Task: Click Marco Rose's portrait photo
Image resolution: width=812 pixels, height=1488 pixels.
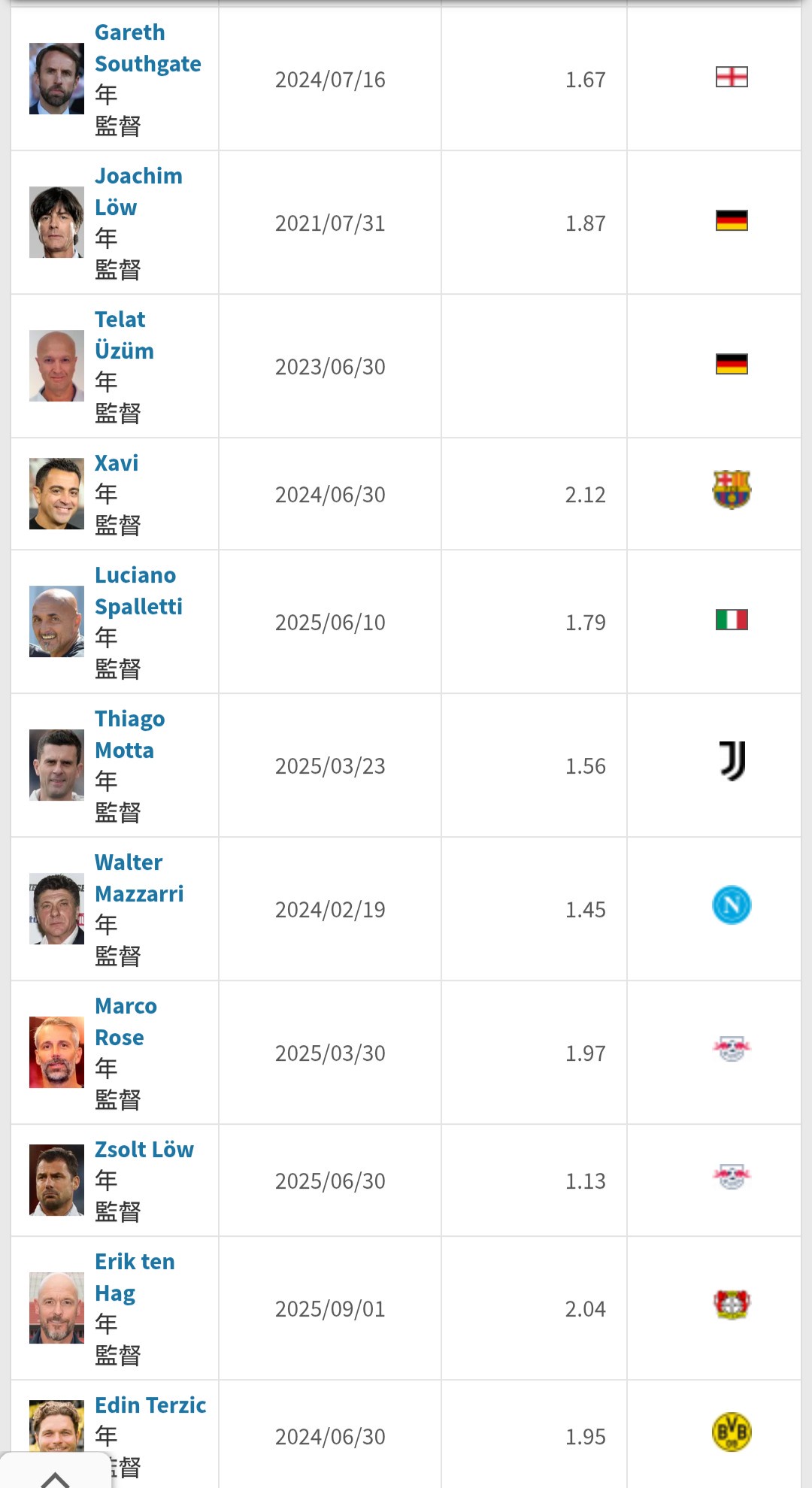Action: point(56,1052)
